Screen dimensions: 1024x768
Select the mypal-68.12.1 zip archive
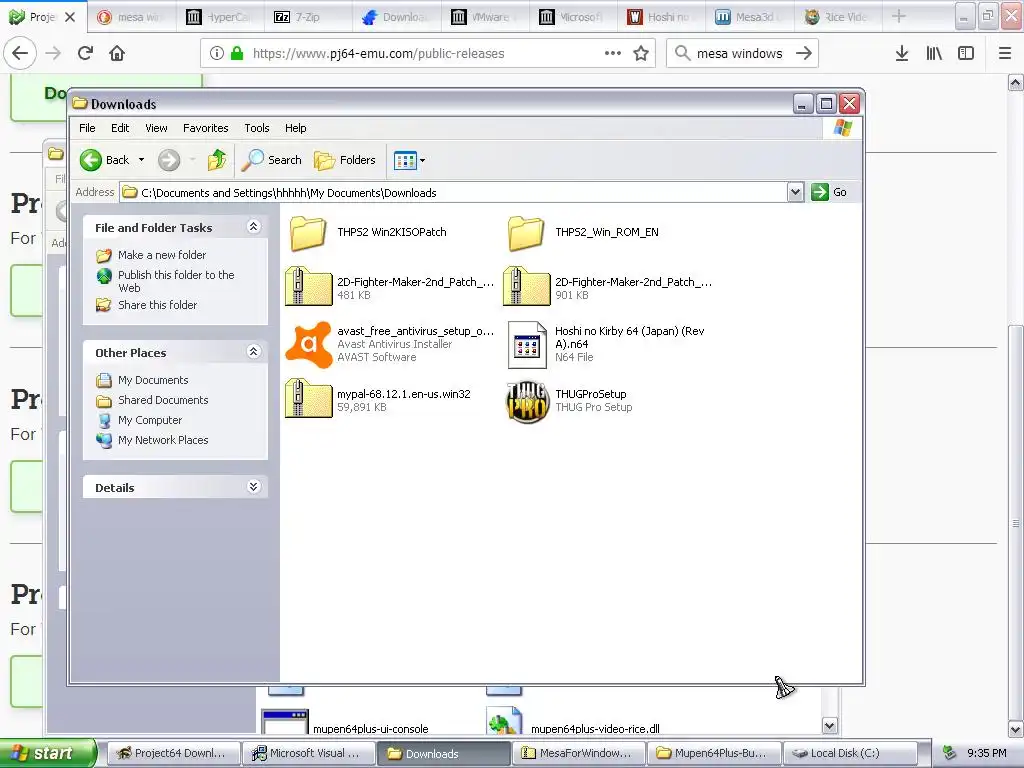378,400
